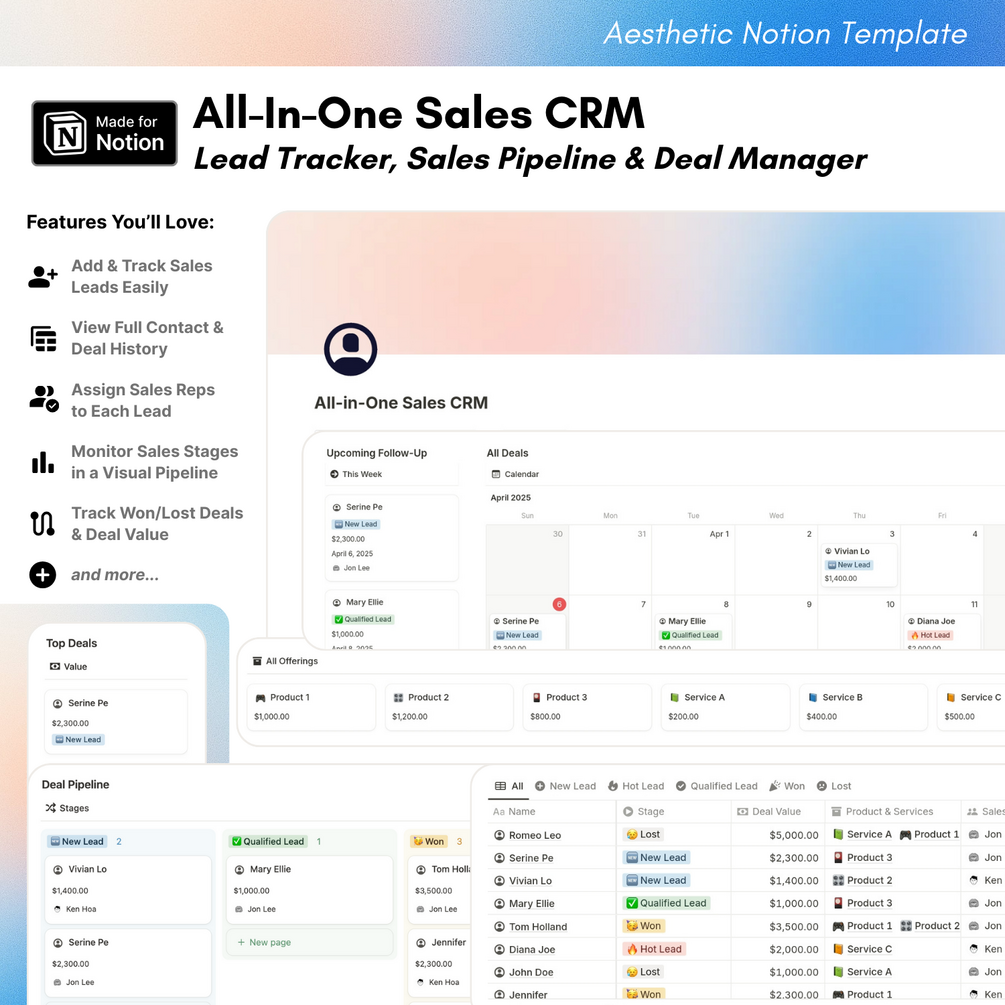Open the Hot Lead tab

(636, 786)
